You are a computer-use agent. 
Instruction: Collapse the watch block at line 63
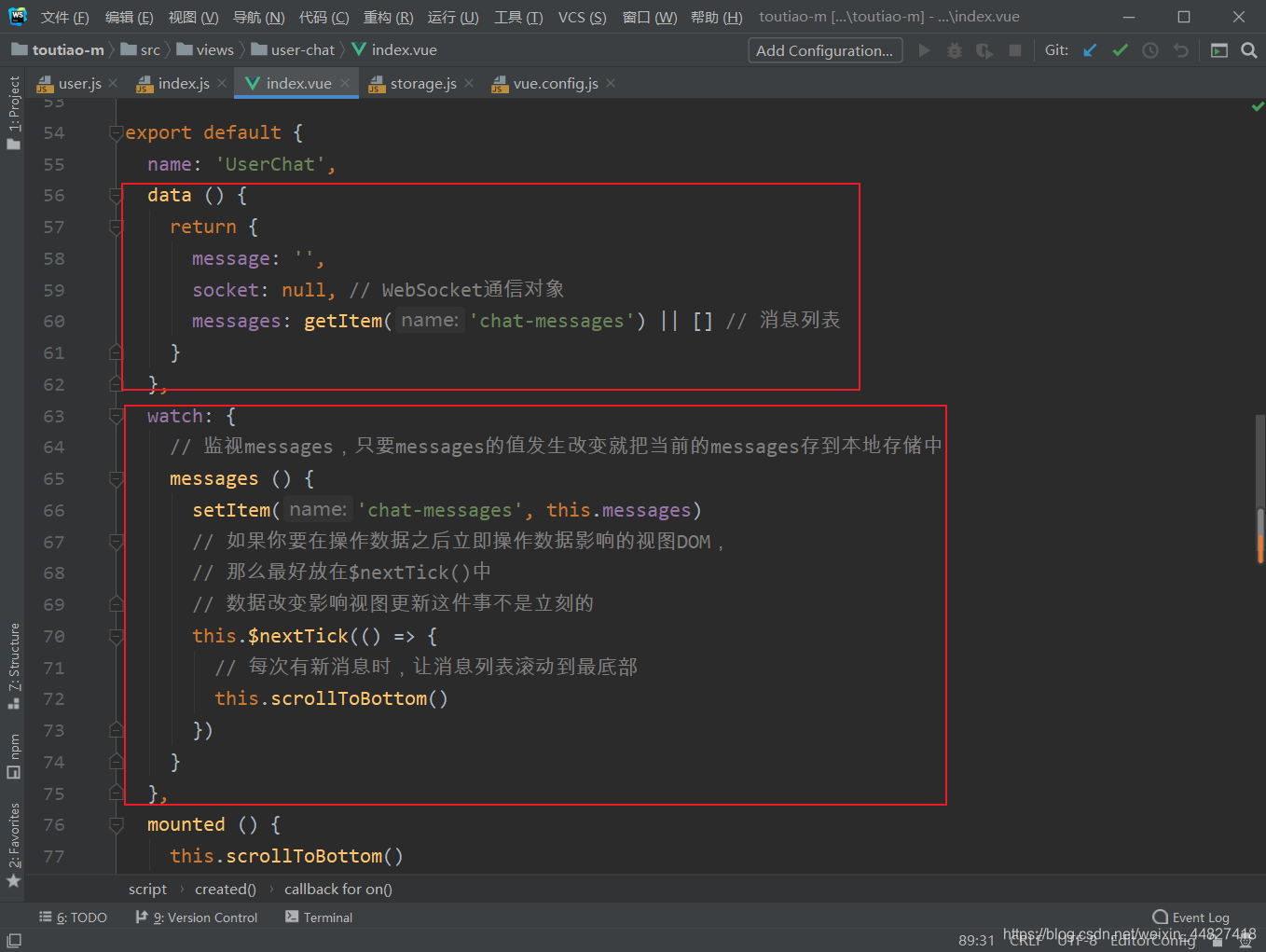point(117,417)
